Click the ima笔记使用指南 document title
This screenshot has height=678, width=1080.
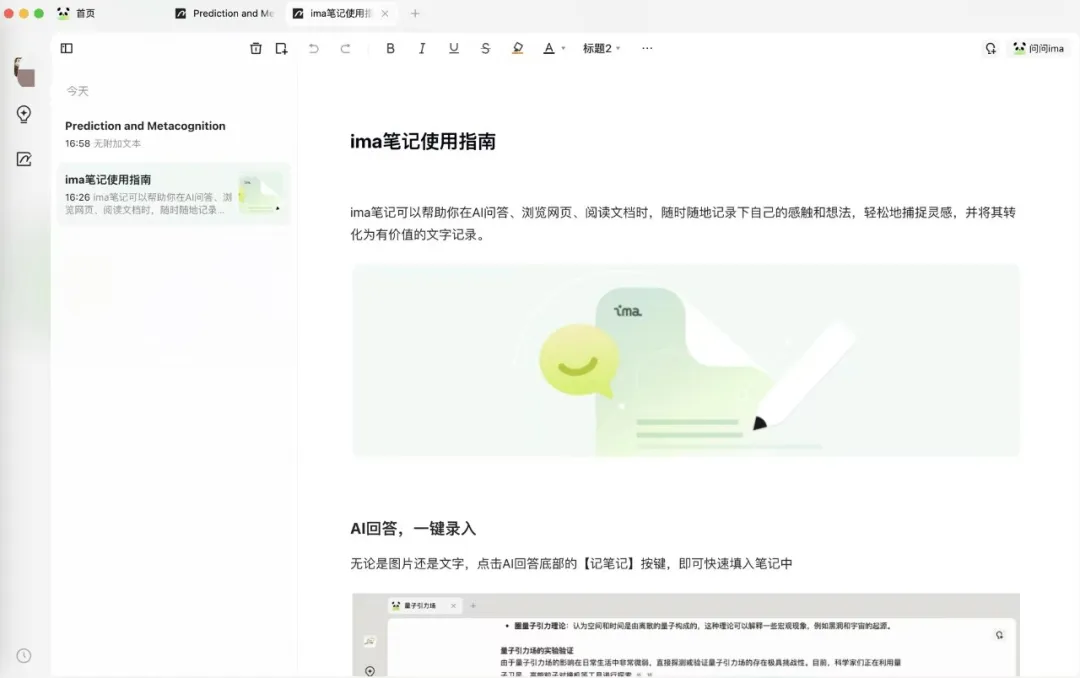[423, 141]
